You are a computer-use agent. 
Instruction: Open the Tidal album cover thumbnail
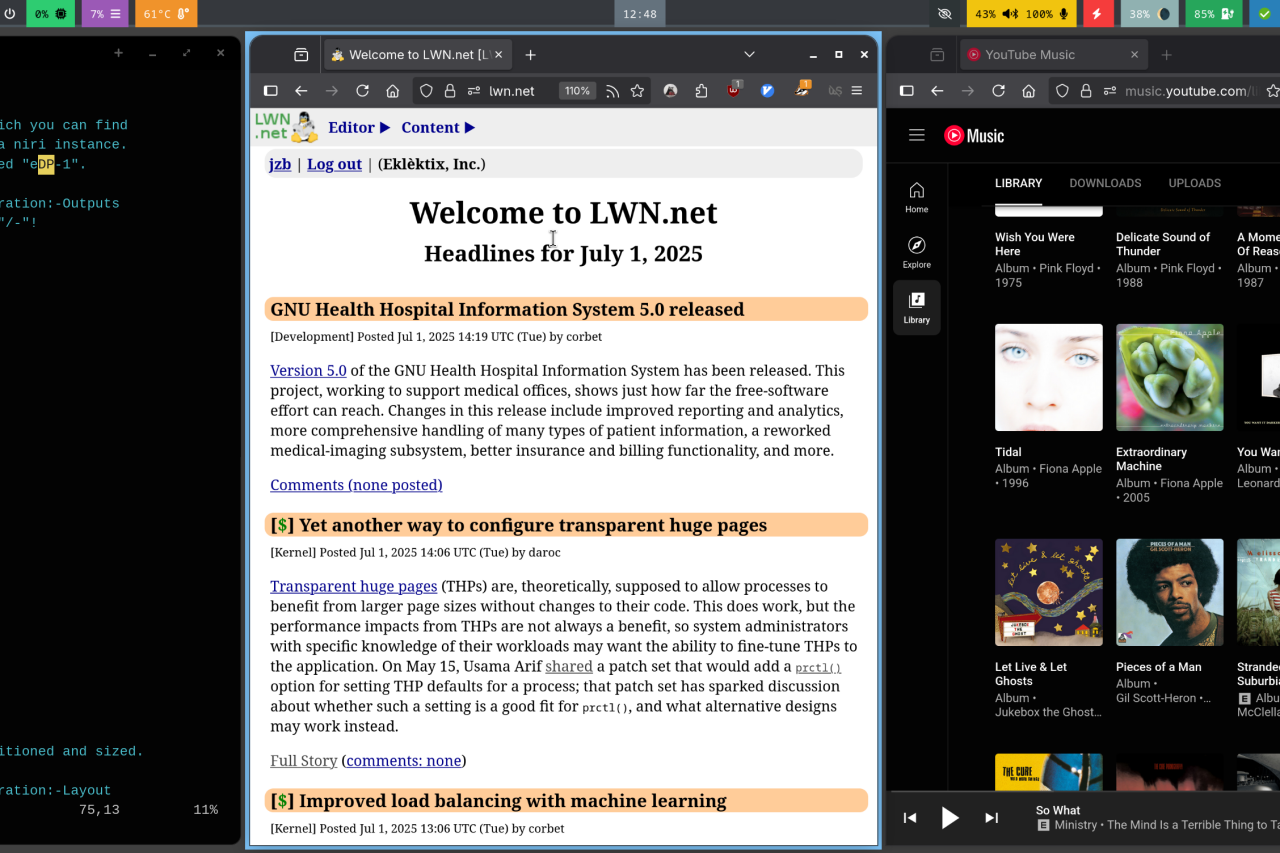click(1048, 377)
